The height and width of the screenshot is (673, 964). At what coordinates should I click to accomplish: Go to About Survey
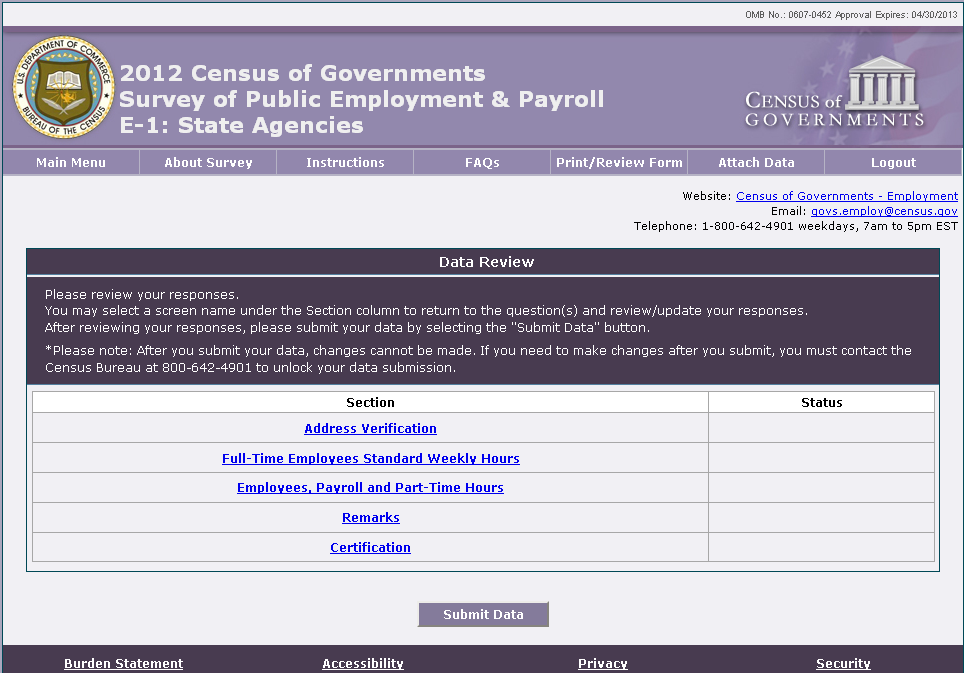(208, 162)
